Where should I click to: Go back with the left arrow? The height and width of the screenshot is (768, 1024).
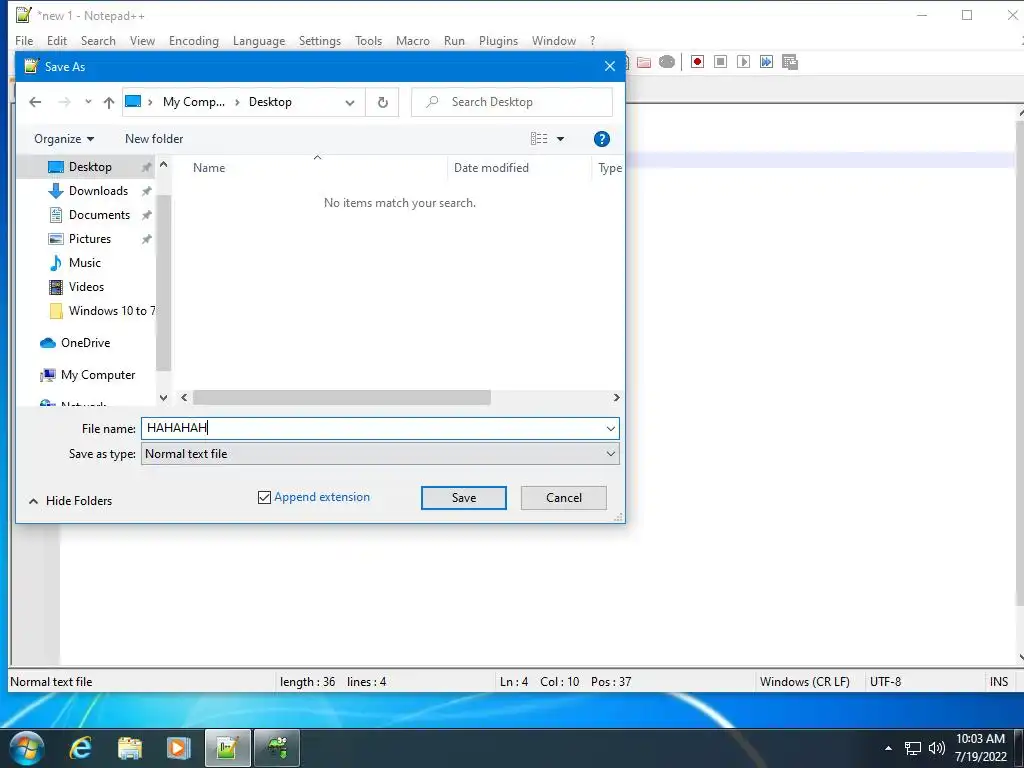pos(35,102)
